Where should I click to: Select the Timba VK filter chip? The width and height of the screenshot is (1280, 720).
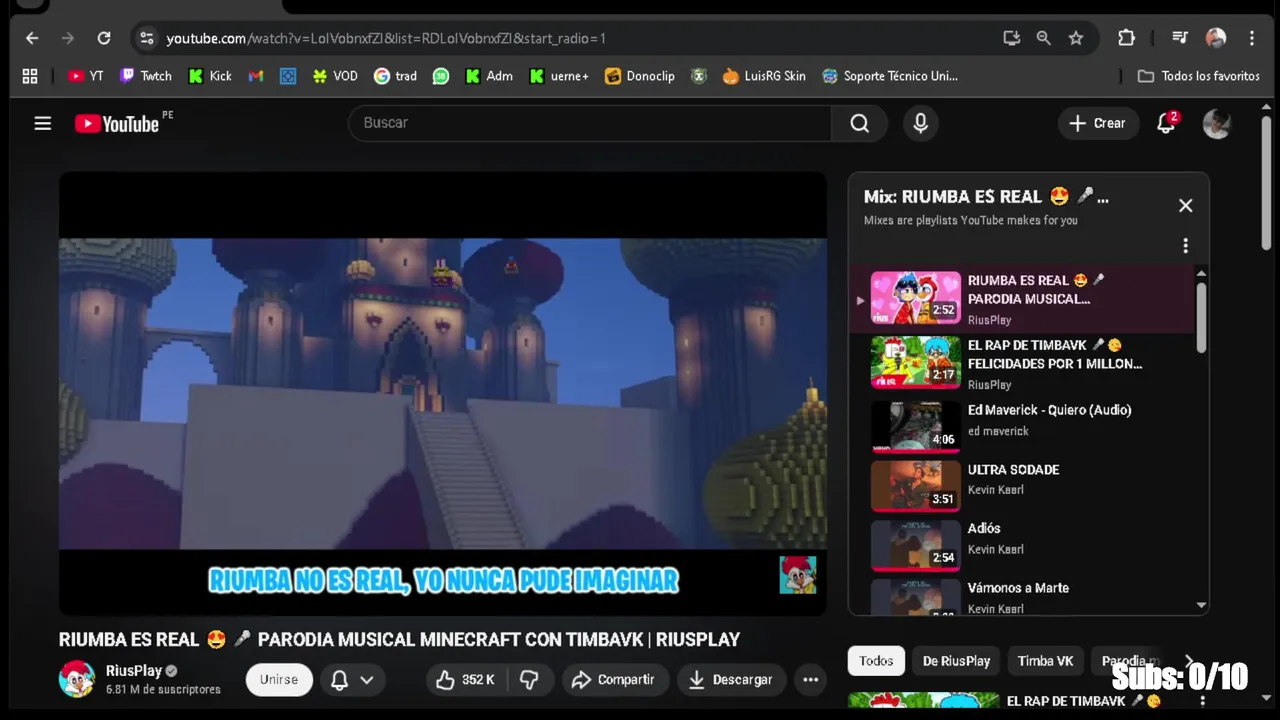coord(1045,661)
